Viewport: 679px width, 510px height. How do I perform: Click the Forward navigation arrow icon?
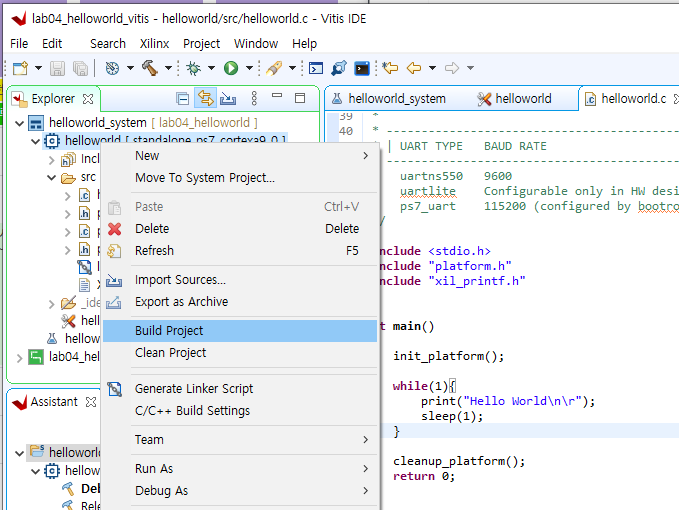(452, 68)
